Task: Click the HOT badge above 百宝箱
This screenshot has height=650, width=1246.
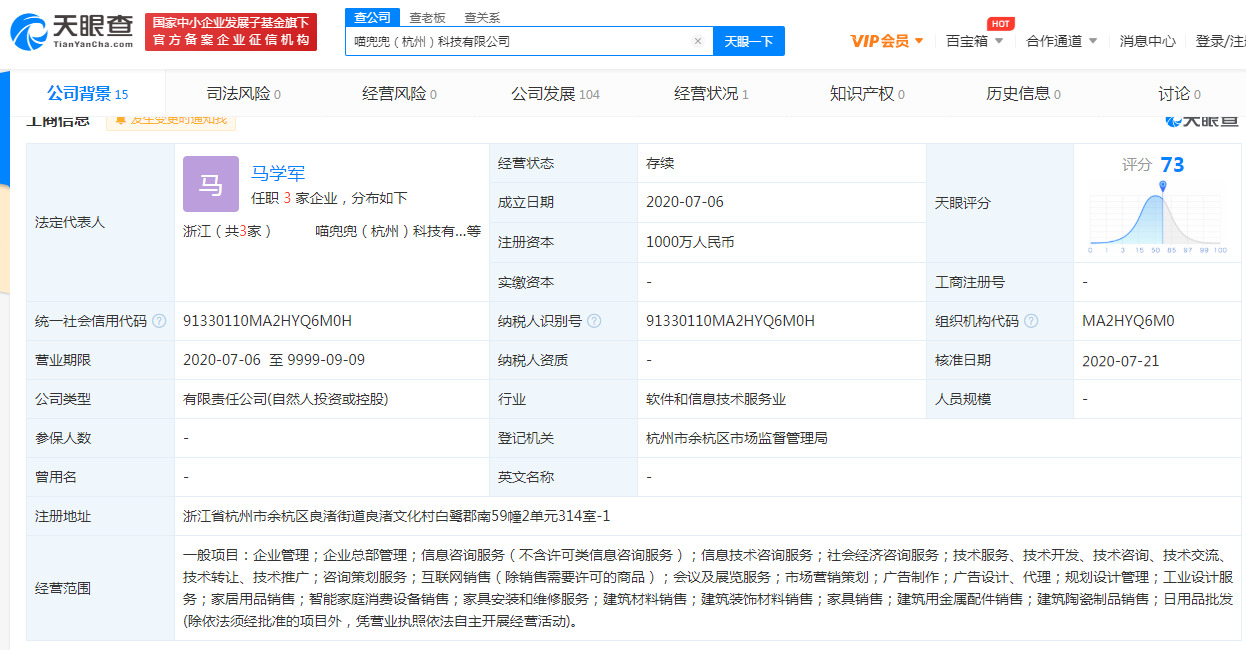Action: pos(1000,23)
